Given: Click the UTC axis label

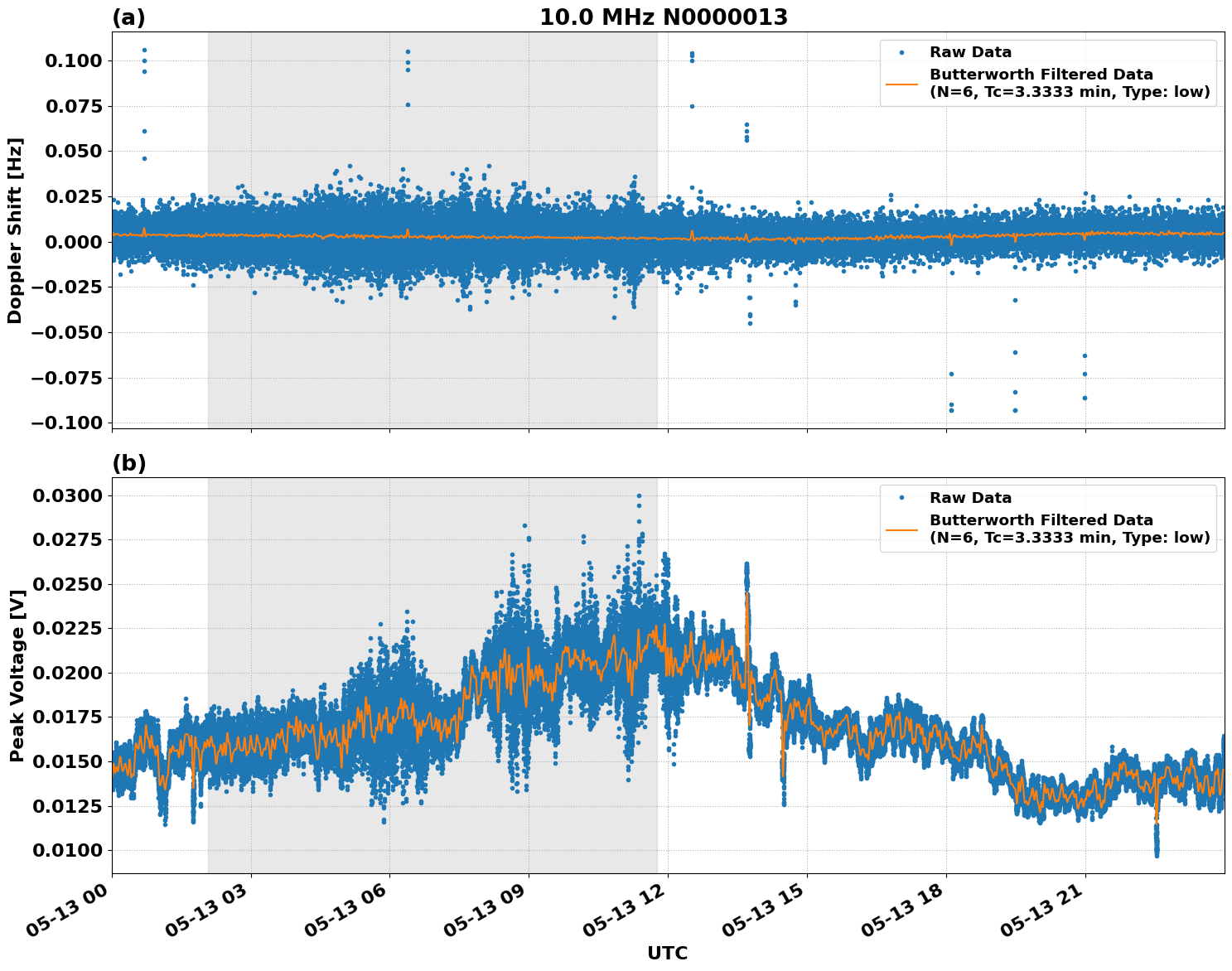Looking at the screenshot, I should pyautogui.click(x=667, y=954).
